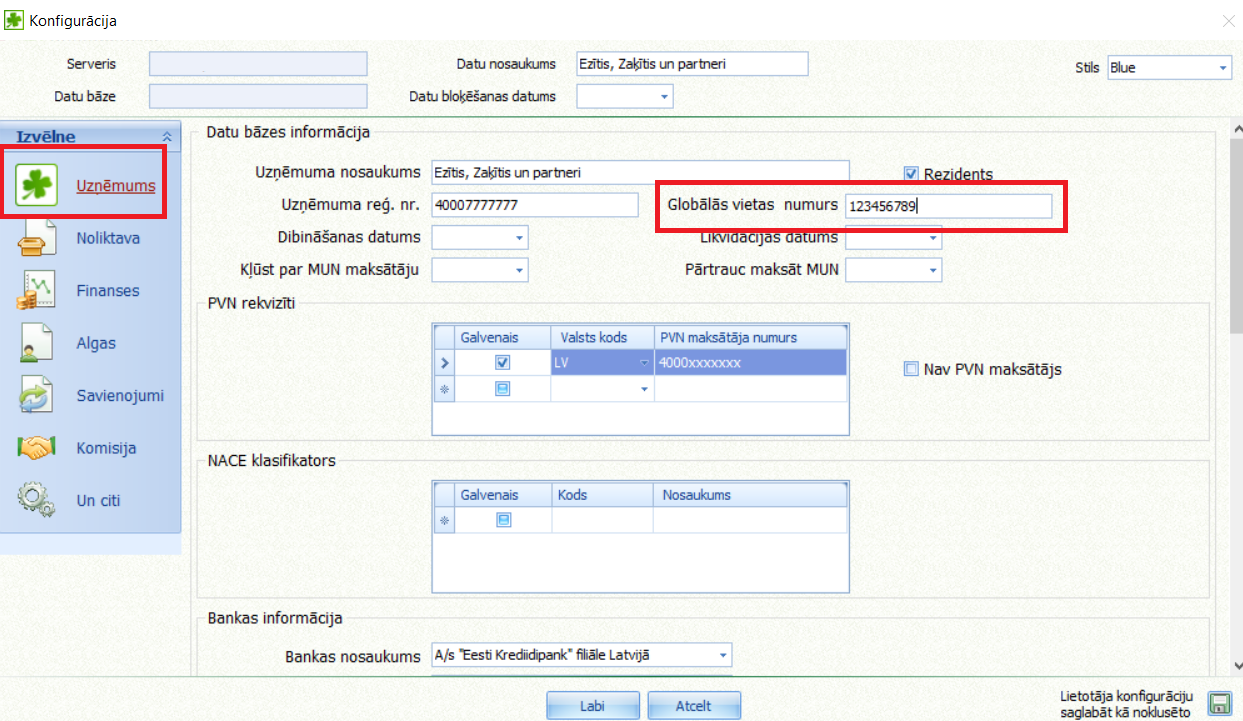Click the Atcelt button
The width and height of the screenshot is (1243, 721).
coord(693,705)
